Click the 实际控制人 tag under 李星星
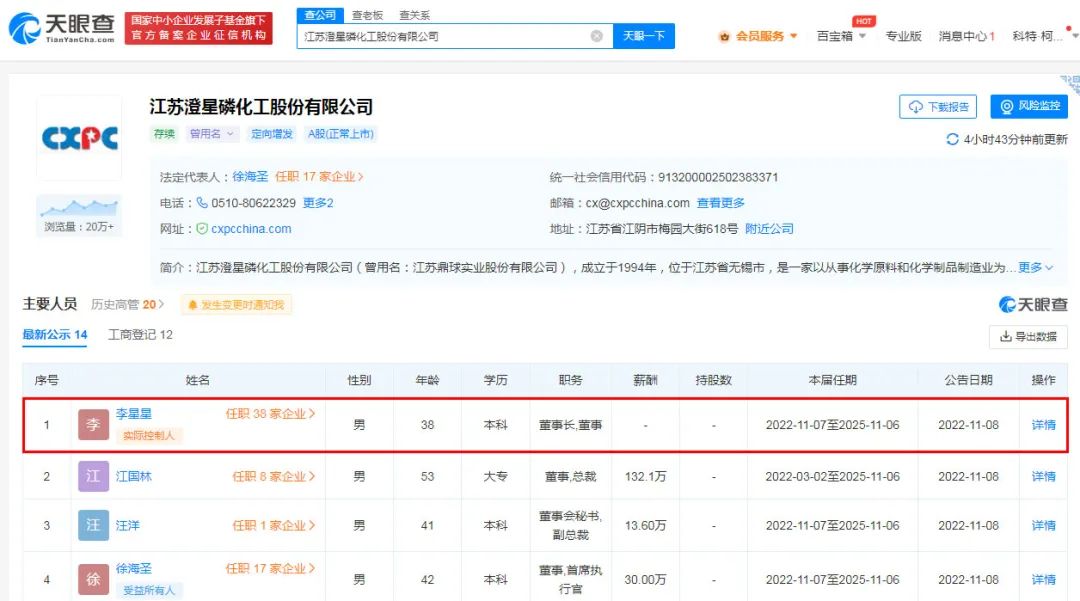This screenshot has height=601, width=1080. click(x=149, y=435)
